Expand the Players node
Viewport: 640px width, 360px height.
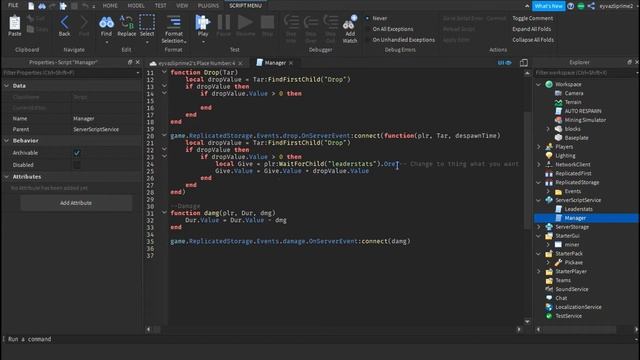click(538, 147)
